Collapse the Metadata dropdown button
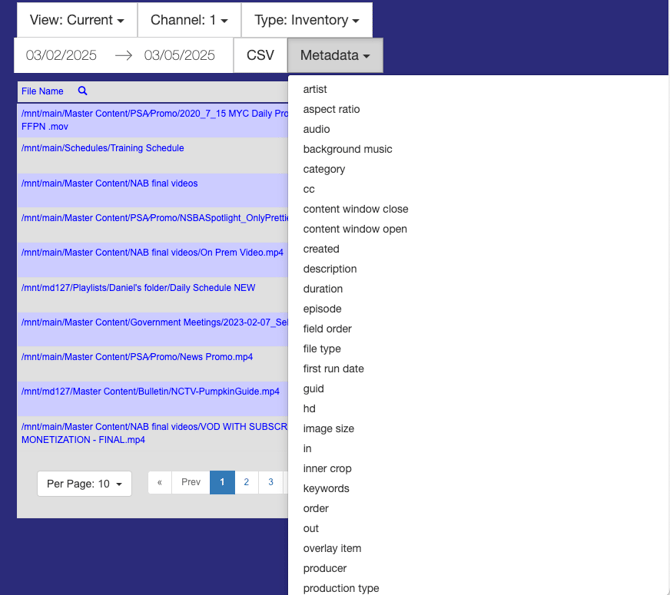 [335, 56]
